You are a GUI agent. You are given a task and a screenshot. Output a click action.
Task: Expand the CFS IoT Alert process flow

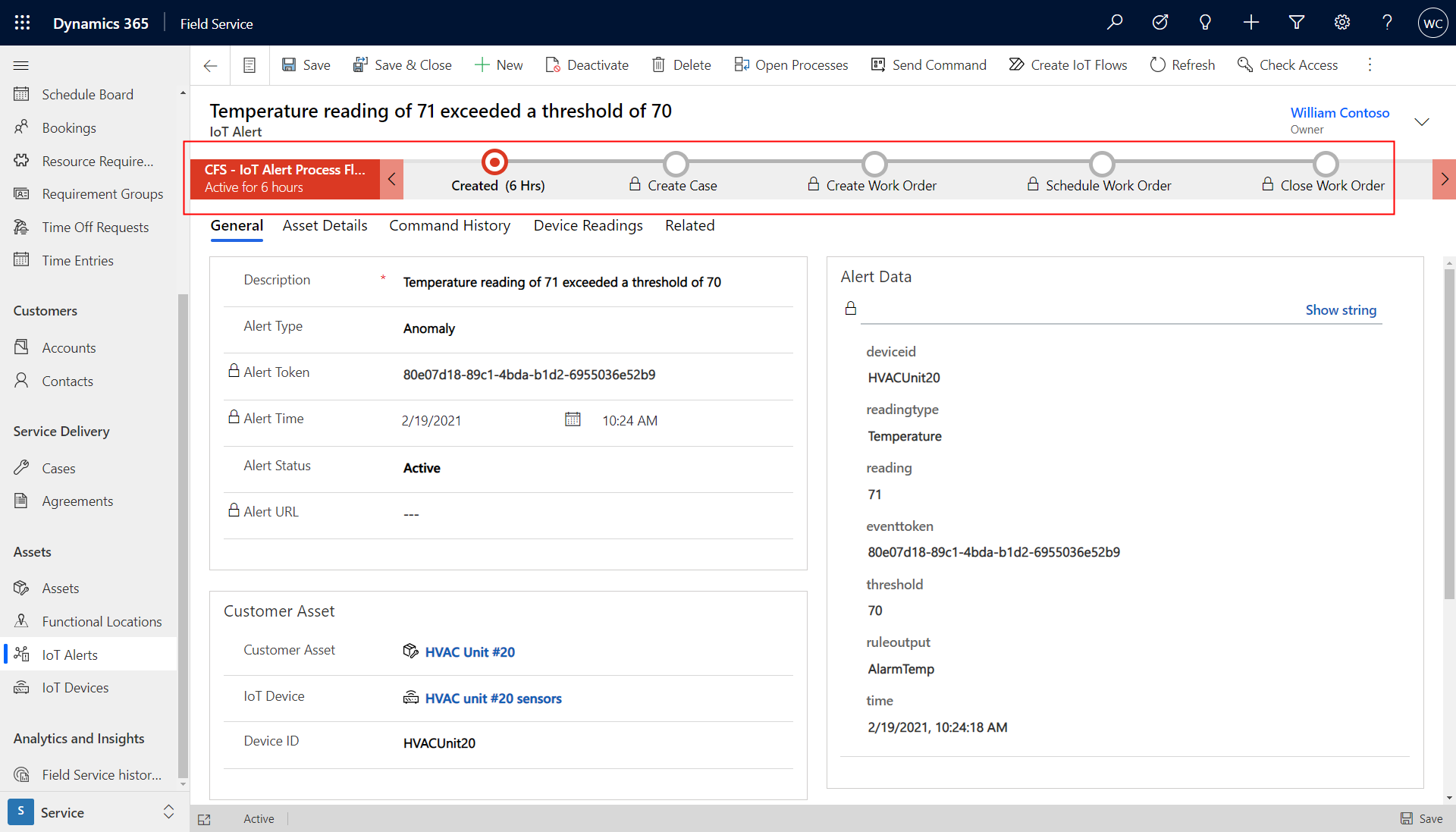click(393, 175)
